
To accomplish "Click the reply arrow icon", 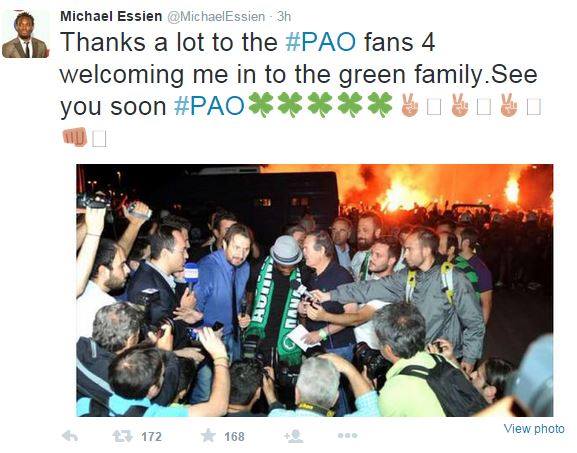I will pos(70,436).
